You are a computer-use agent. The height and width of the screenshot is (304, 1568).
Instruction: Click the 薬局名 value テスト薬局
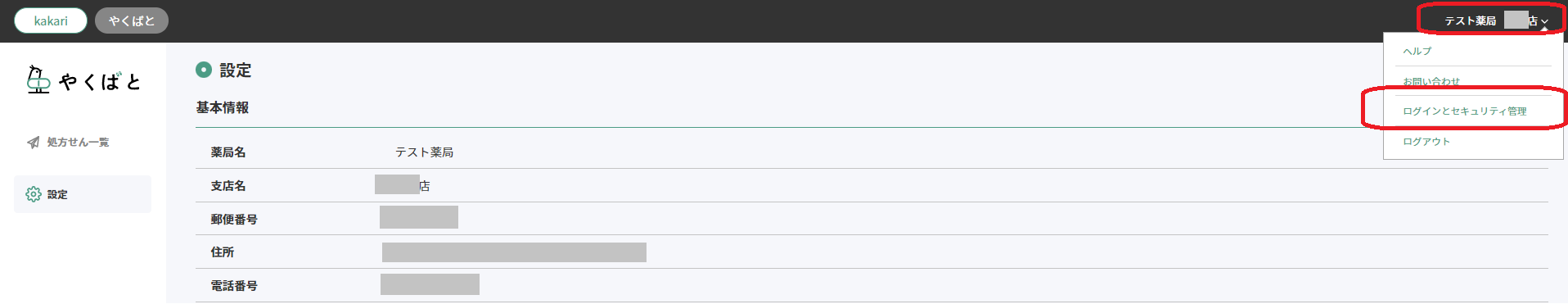(x=424, y=152)
